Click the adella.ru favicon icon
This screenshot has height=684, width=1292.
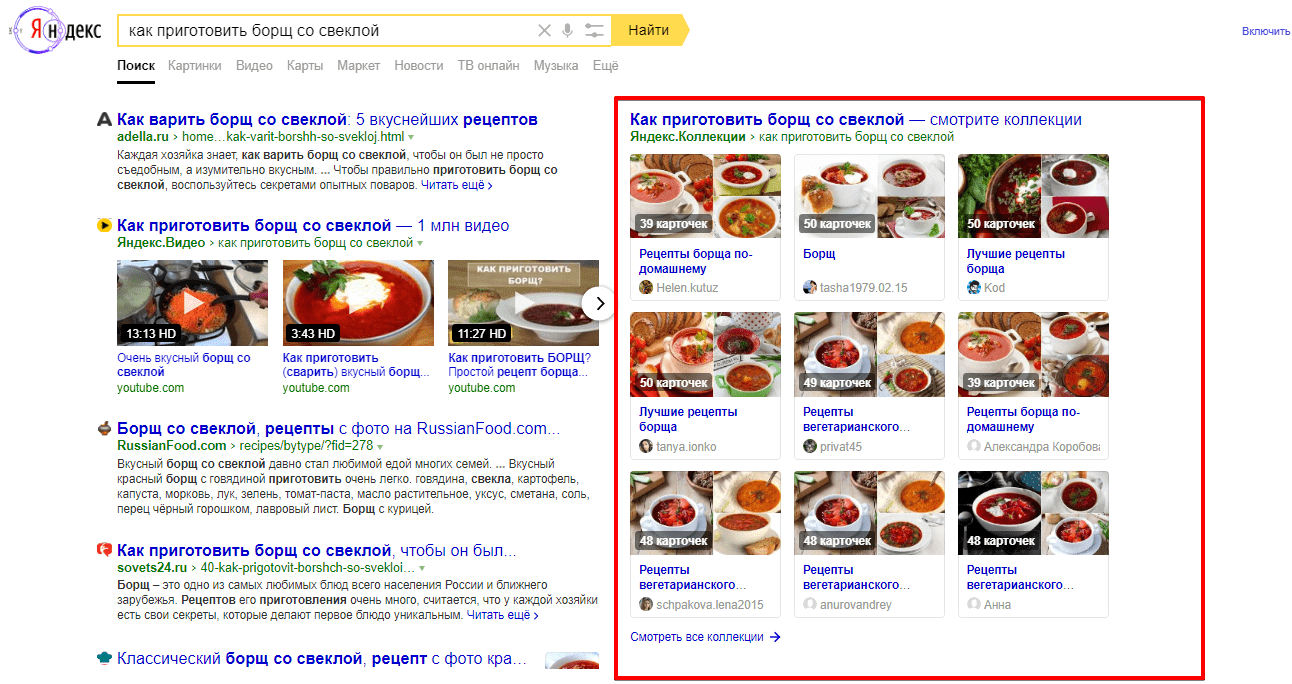point(104,120)
